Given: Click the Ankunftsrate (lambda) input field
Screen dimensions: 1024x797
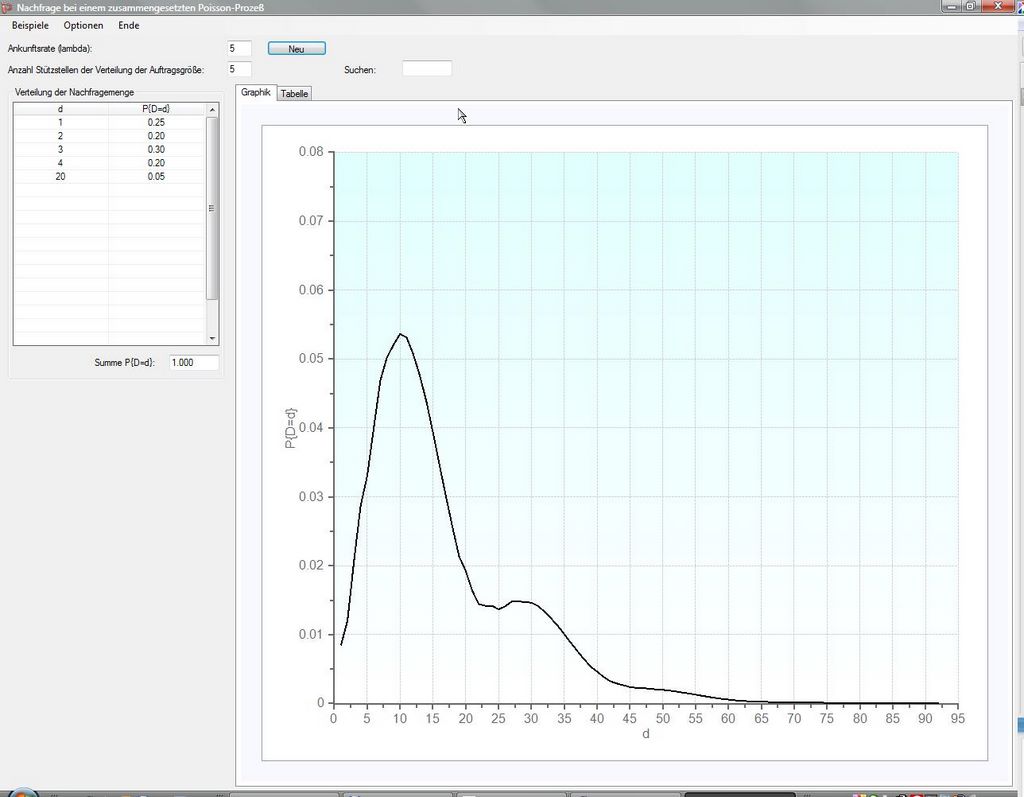Looking at the screenshot, I should pyautogui.click(x=239, y=48).
